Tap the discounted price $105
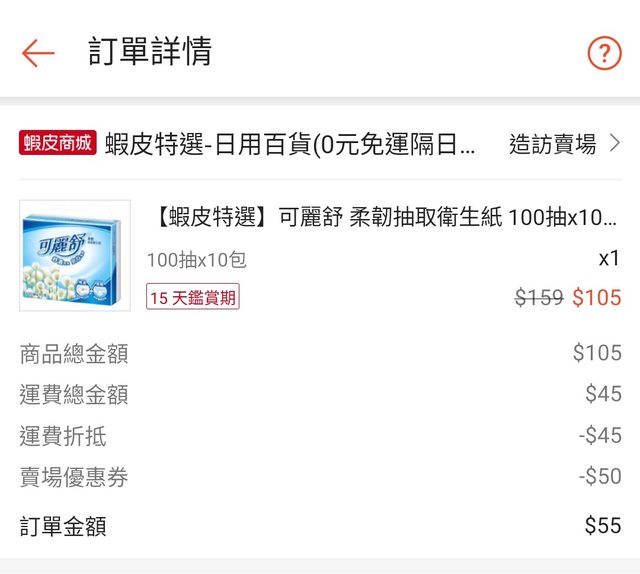Image resolution: width=640 pixels, height=574 pixels. pos(596,297)
